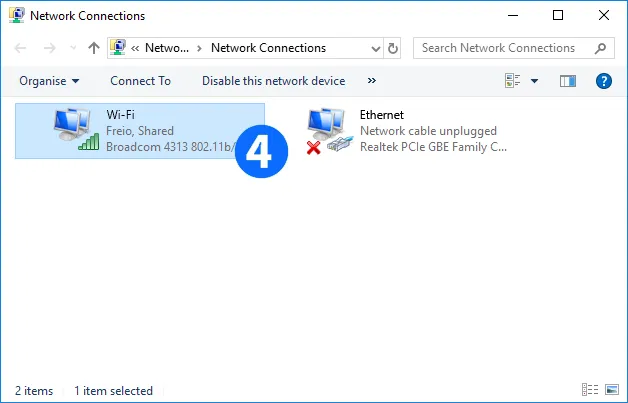Click the Change your view icon

(x=513, y=81)
